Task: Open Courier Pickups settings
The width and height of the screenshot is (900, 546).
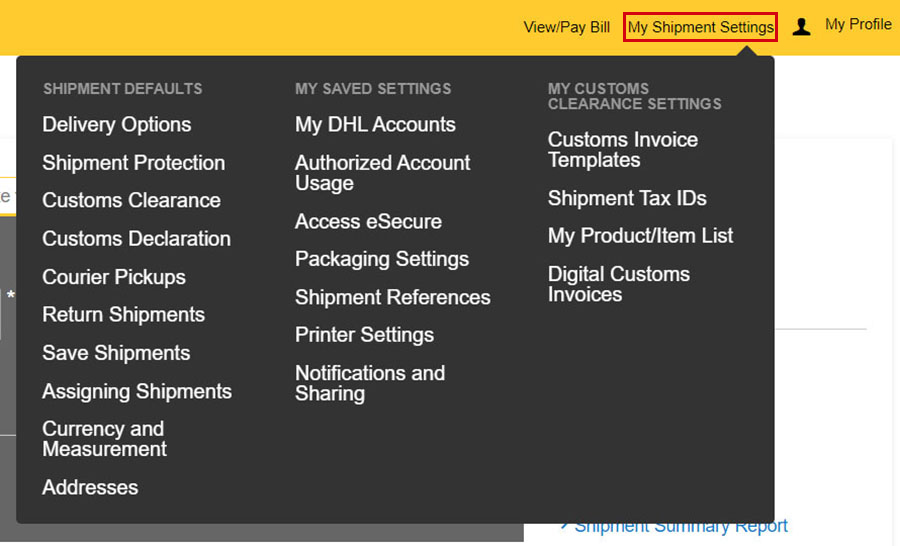Action: pyautogui.click(x=114, y=277)
